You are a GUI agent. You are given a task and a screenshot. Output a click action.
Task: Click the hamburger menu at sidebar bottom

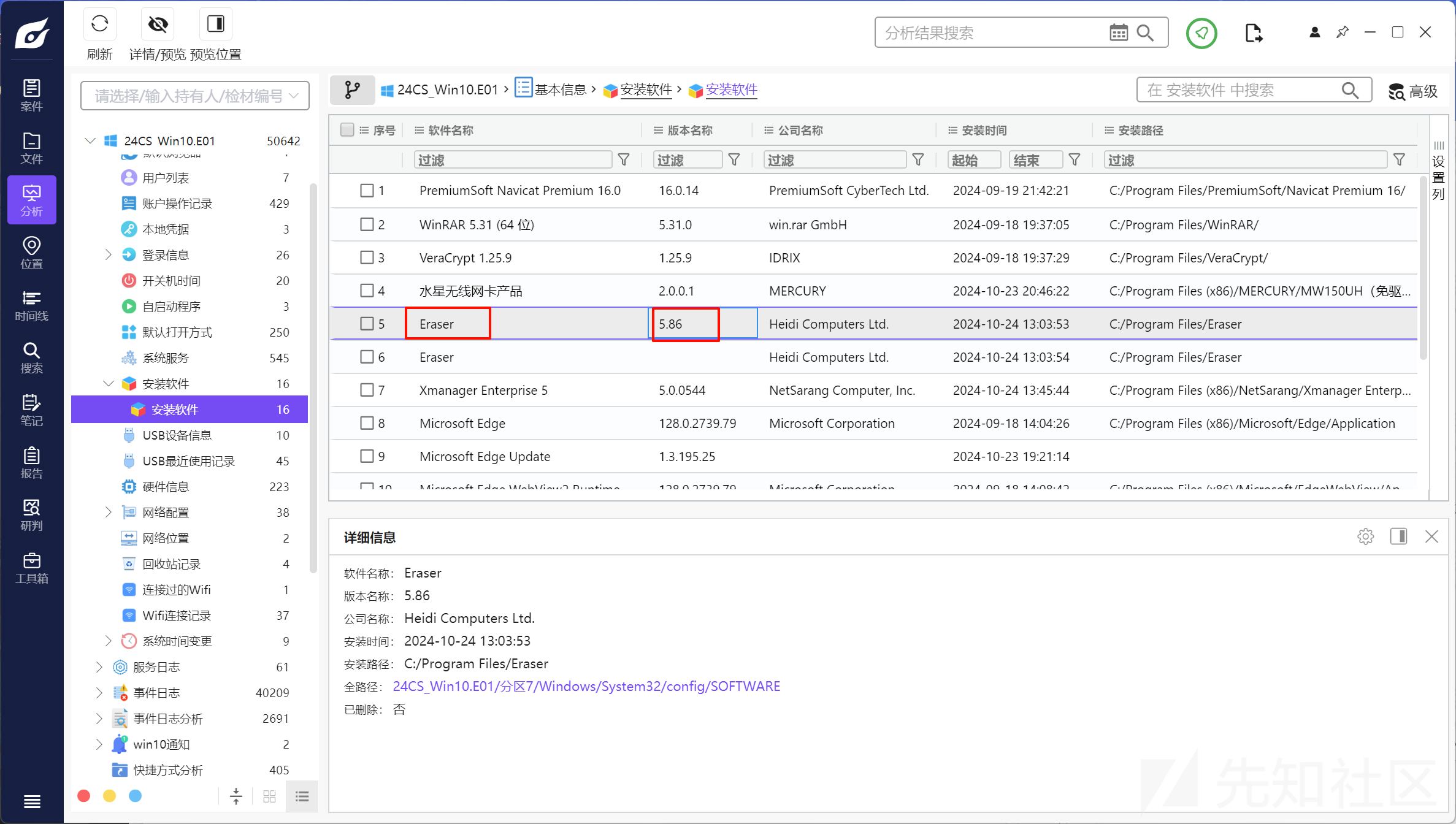tap(32, 801)
